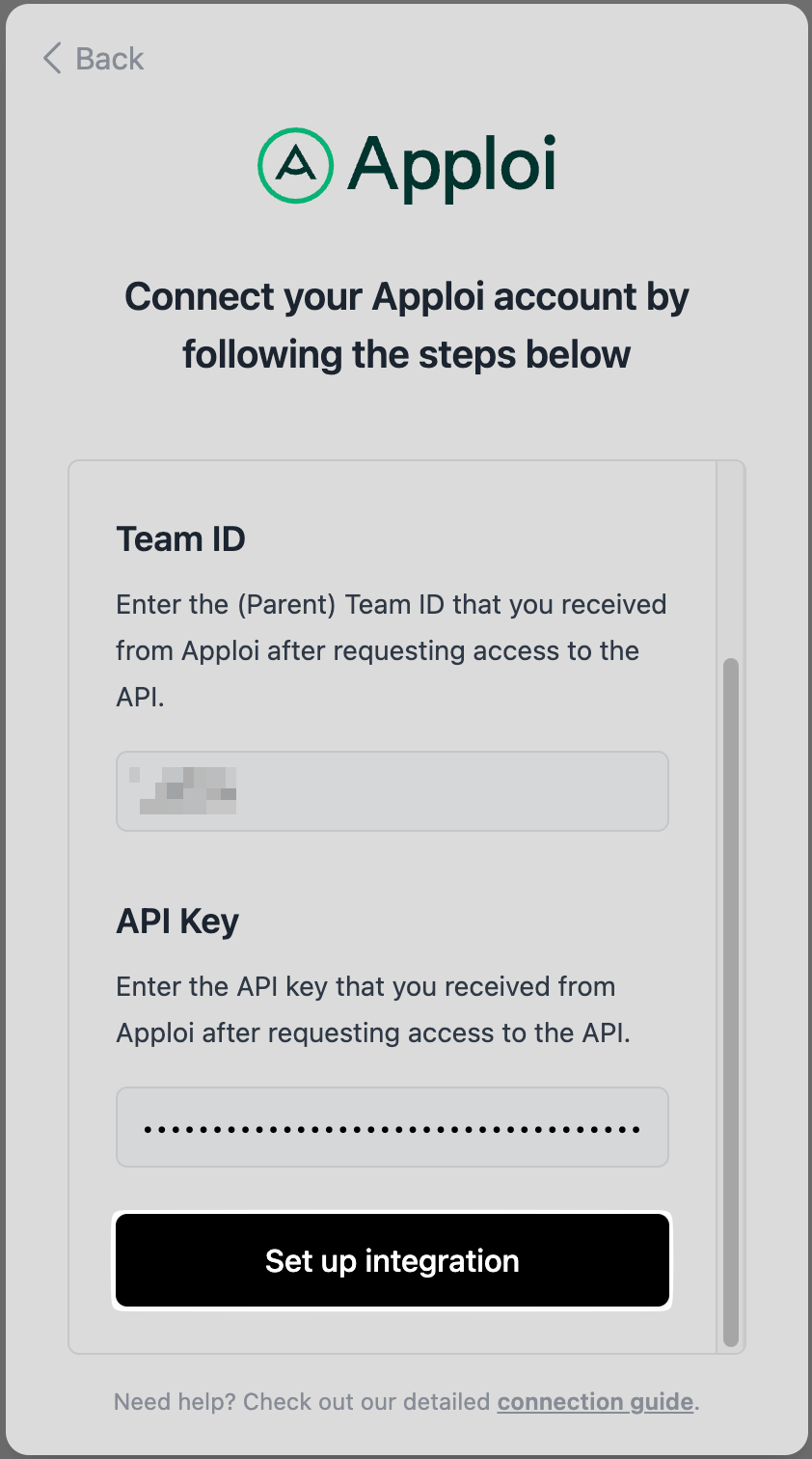Click the hidden API Key dots field
The width and height of the screenshot is (812, 1459).
(x=392, y=1126)
